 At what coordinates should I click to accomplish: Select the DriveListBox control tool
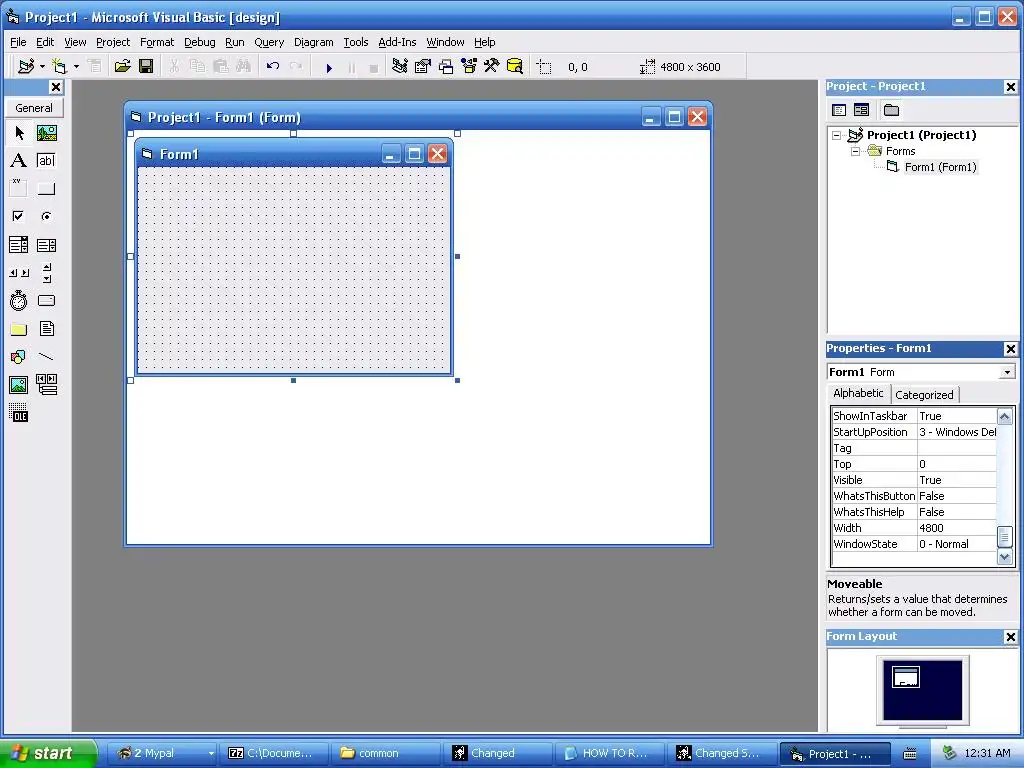[46, 300]
